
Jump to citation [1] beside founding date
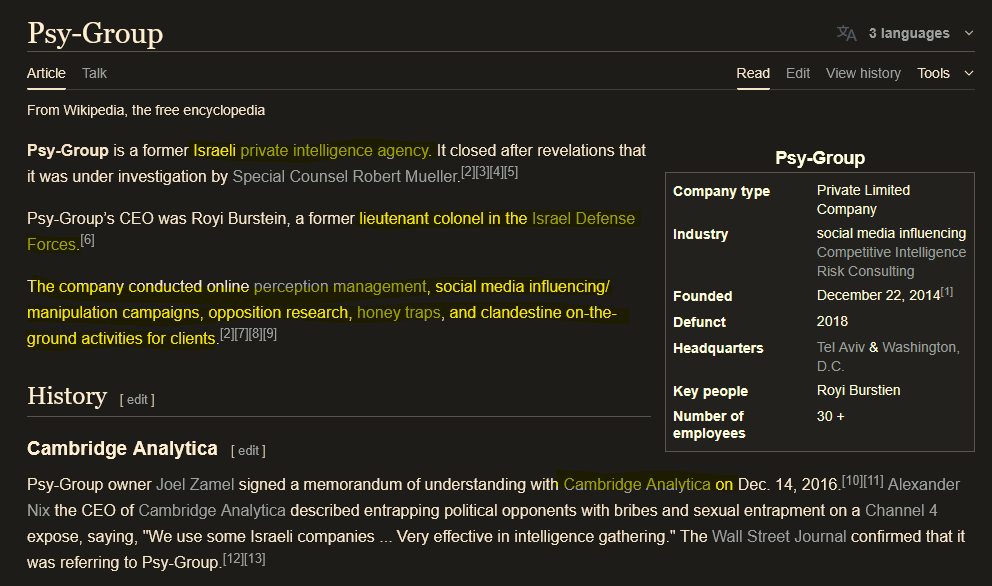click(946, 292)
